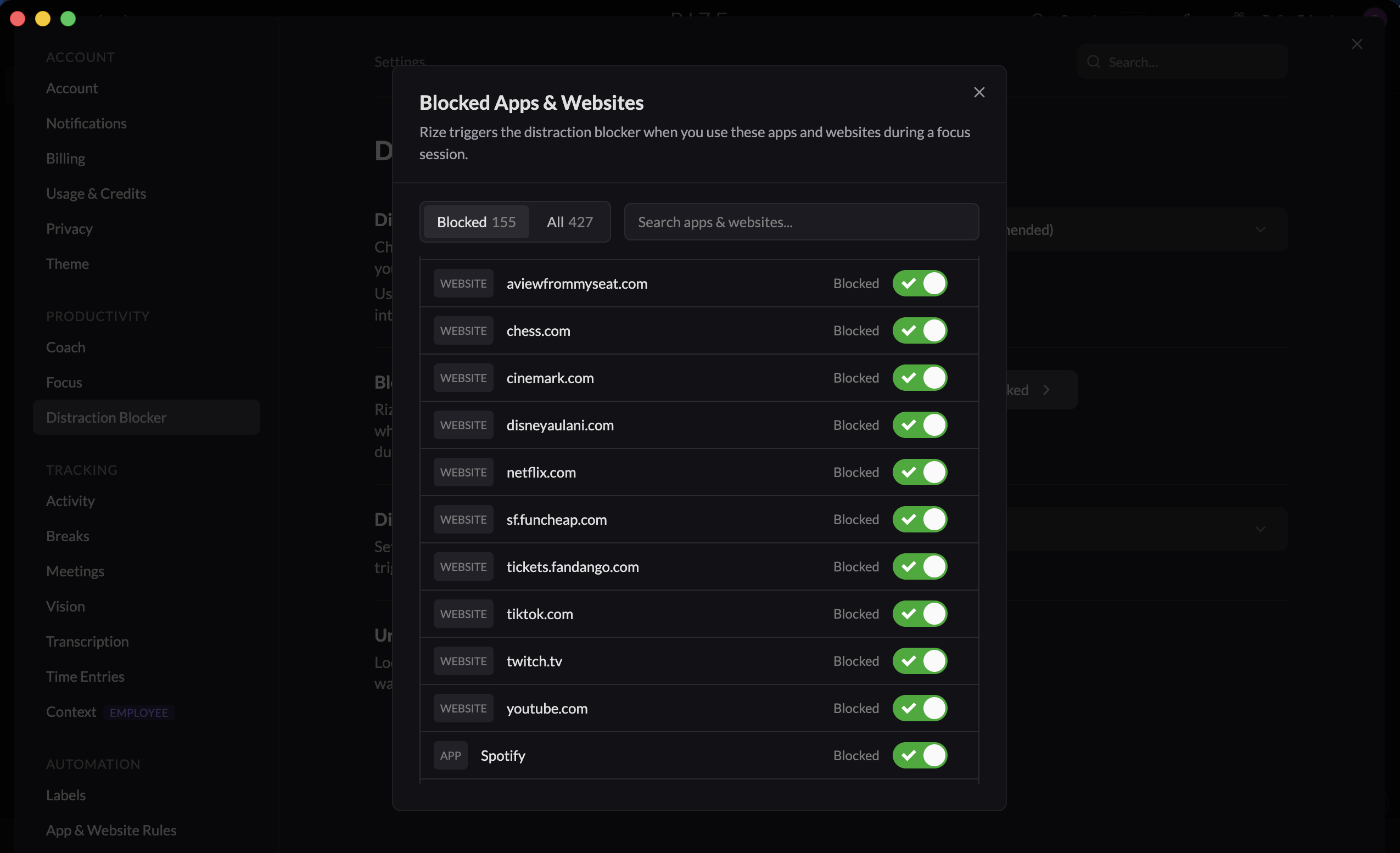The height and width of the screenshot is (853, 1400).
Task: Open Transcription settings
Action: point(87,641)
